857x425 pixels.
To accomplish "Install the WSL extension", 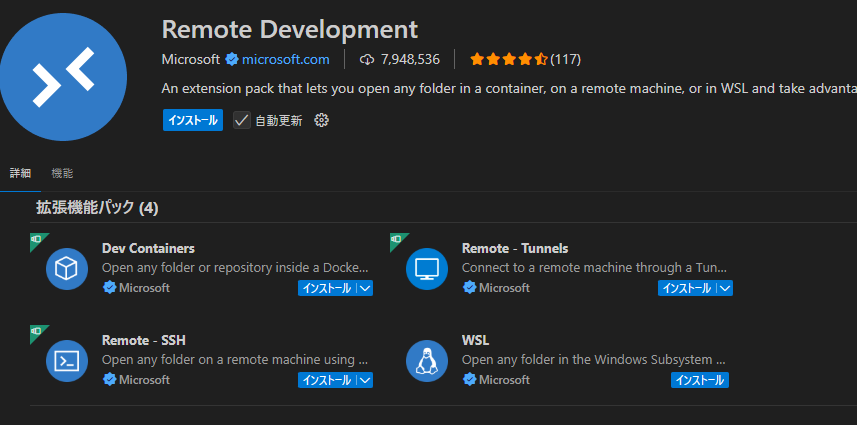I will (x=700, y=380).
